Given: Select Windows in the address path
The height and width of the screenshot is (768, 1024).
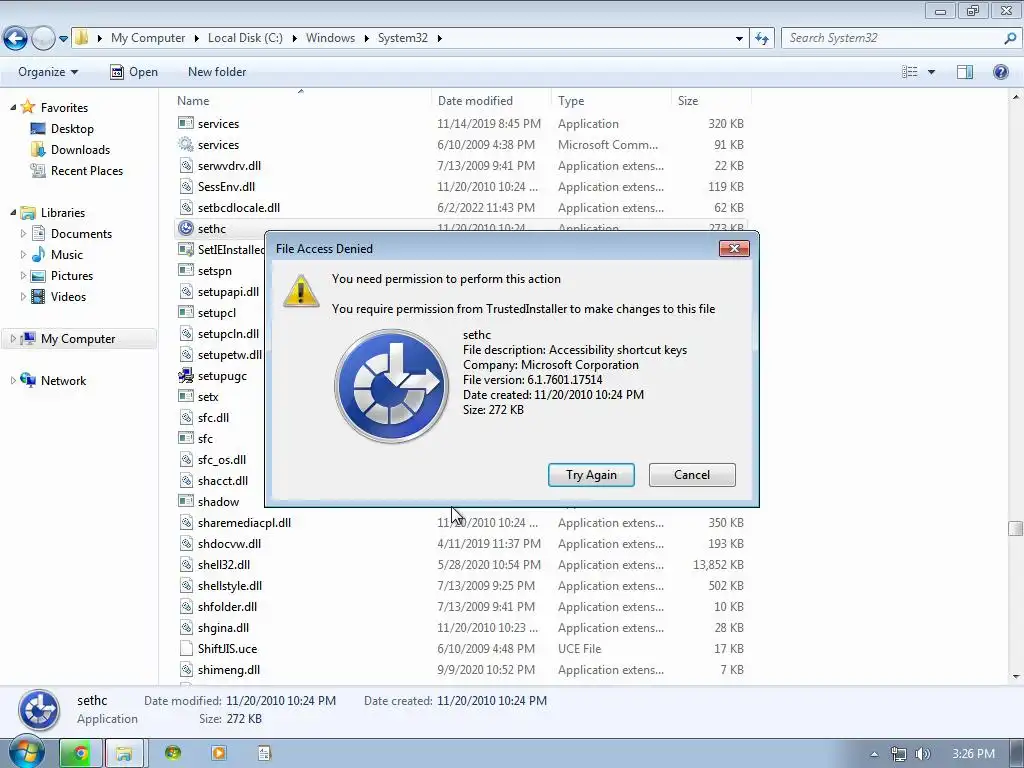Looking at the screenshot, I should pos(330,38).
